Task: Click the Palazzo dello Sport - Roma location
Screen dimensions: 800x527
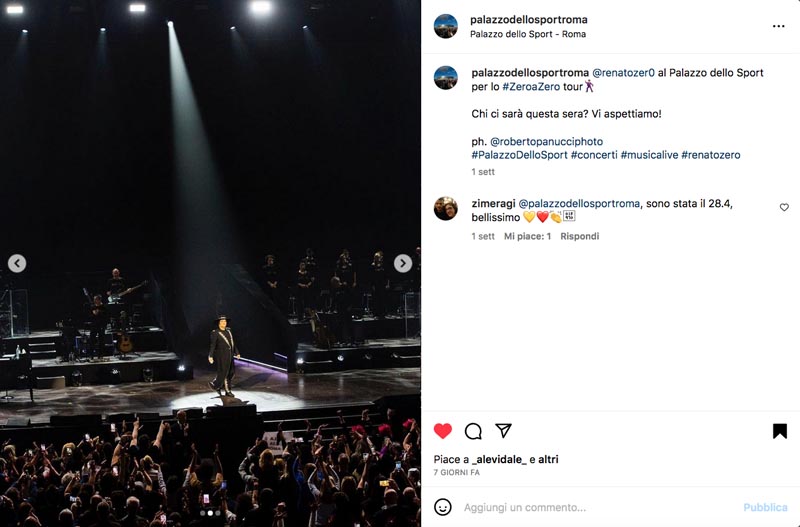Action: coord(528,34)
